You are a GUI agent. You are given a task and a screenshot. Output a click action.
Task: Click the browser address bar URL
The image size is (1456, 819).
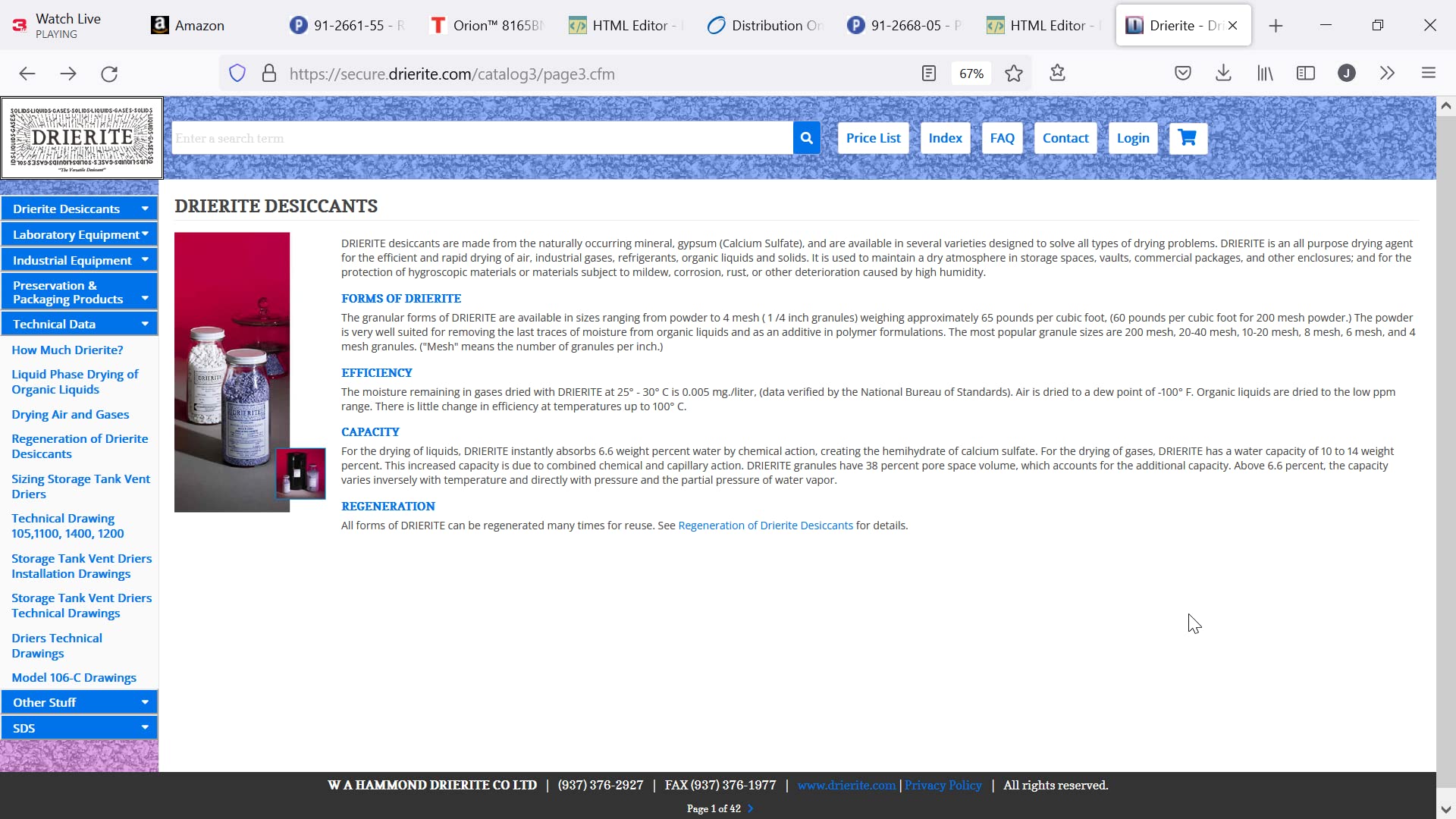(x=452, y=74)
